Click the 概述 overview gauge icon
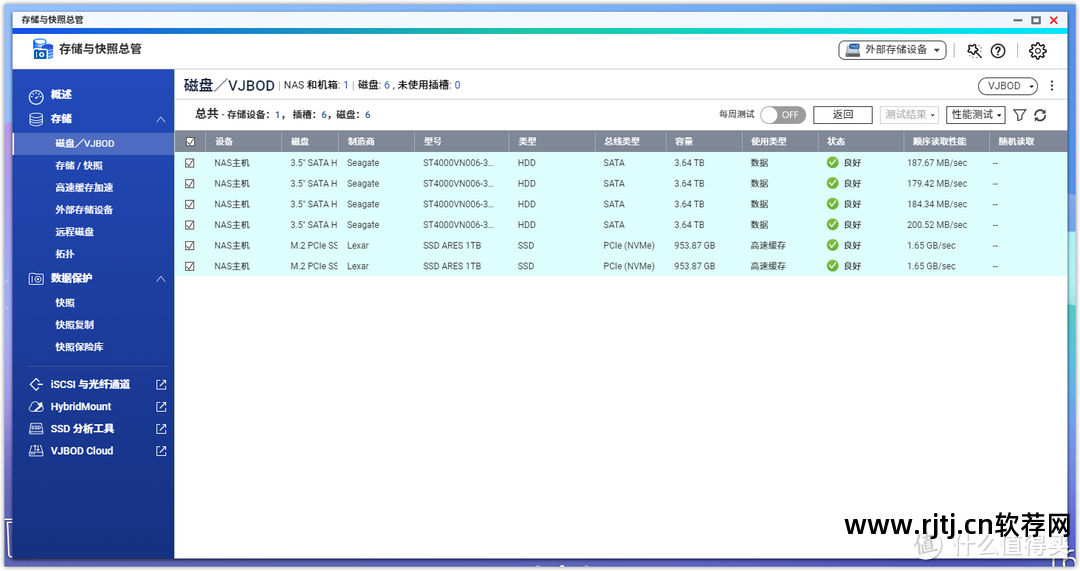This screenshot has height=571, width=1080. click(36, 96)
